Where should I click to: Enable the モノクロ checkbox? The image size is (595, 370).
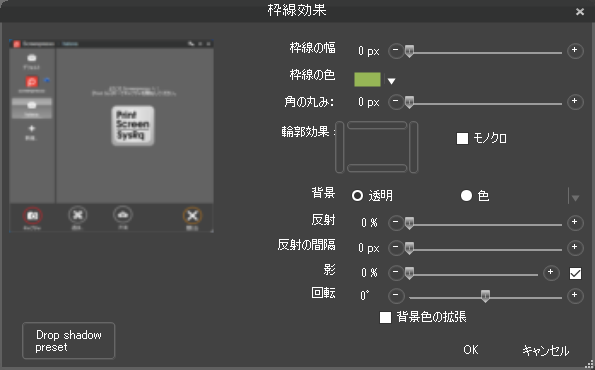(x=462, y=139)
